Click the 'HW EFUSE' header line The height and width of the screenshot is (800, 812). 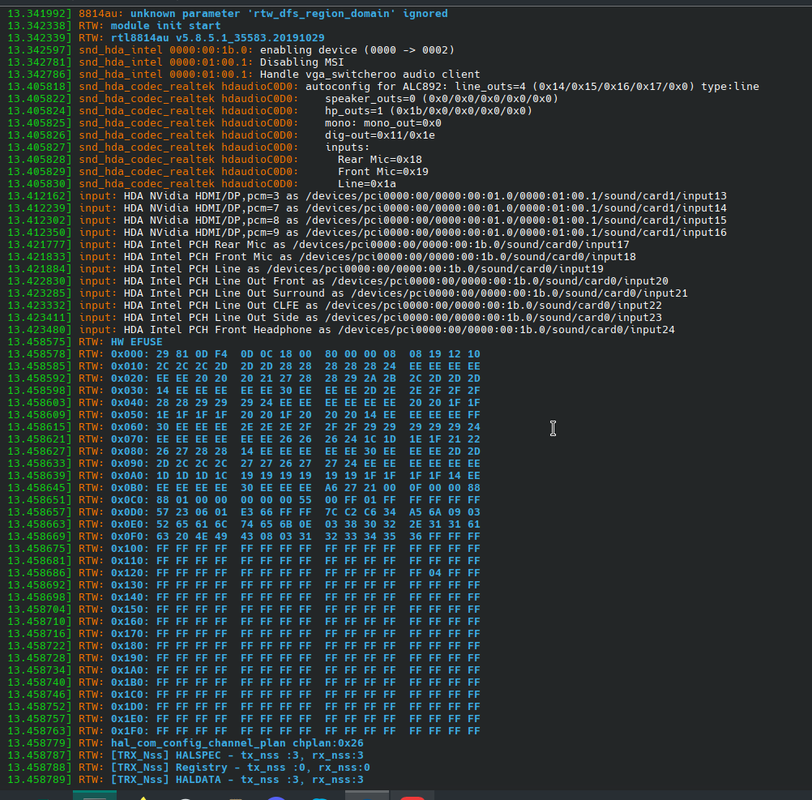[x=85, y=342]
